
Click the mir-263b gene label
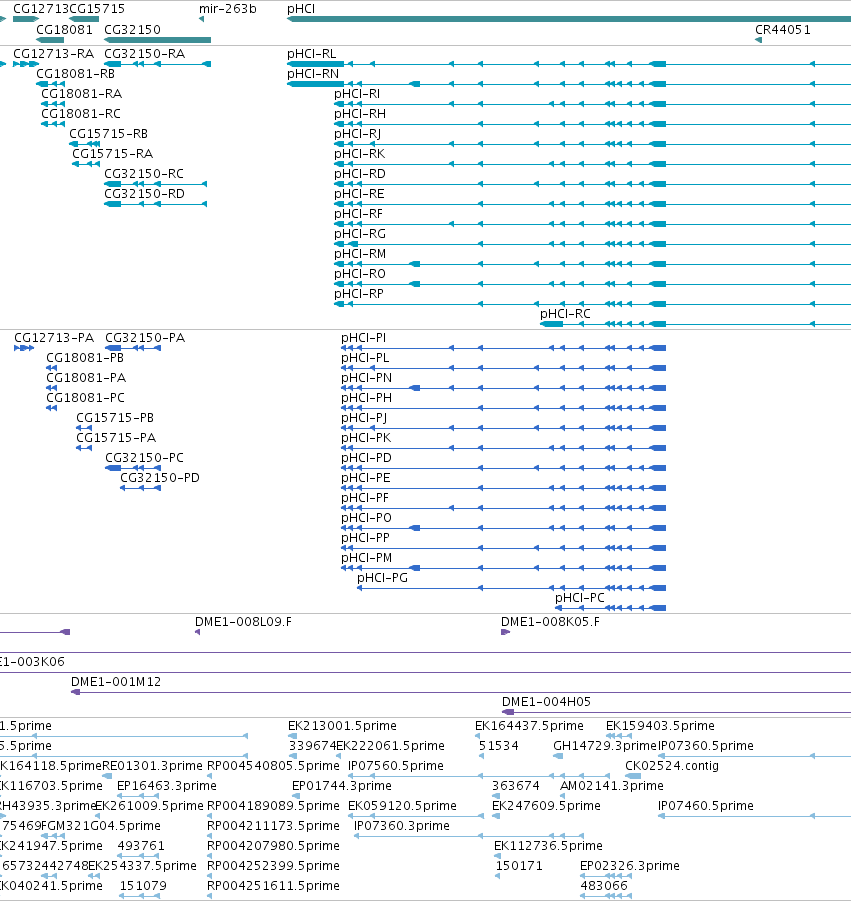pyautogui.click(x=228, y=9)
